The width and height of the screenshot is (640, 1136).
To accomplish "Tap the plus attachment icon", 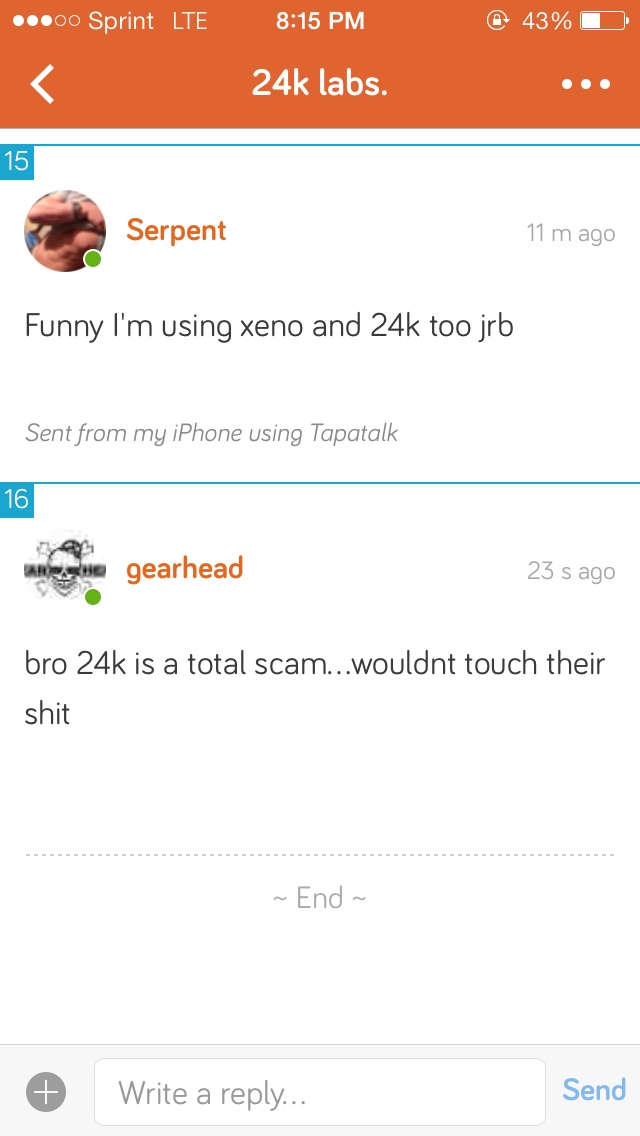I will tap(46, 1090).
